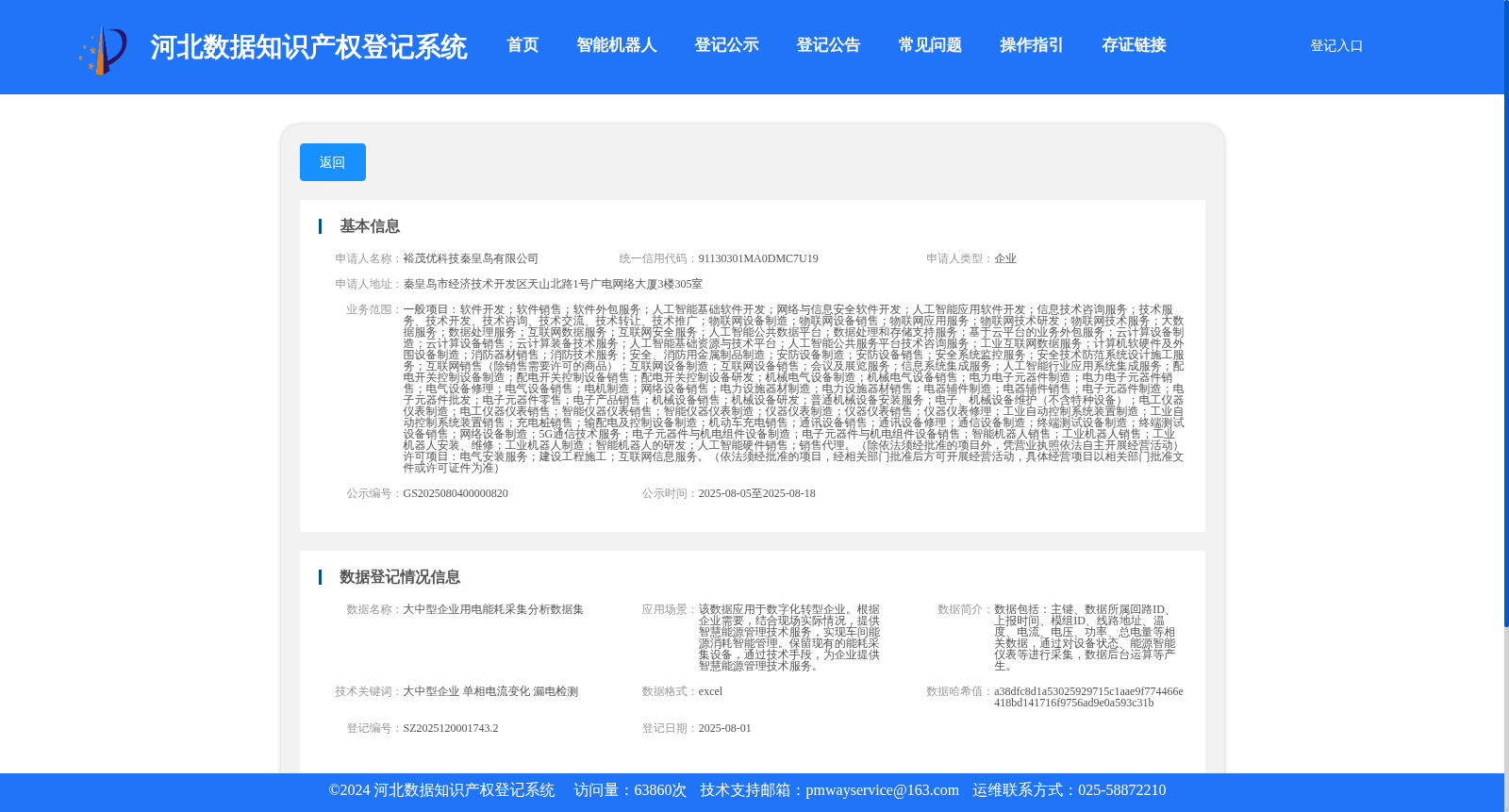1509x812 pixels.
Task: Select credit code 91130301MA0DMC7U19
Action: [758, 258]
